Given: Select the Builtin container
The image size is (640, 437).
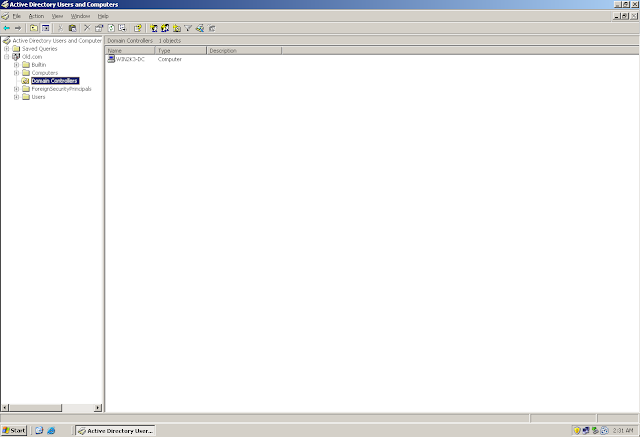Looking at the screenshot, I should tap(39, 65).
